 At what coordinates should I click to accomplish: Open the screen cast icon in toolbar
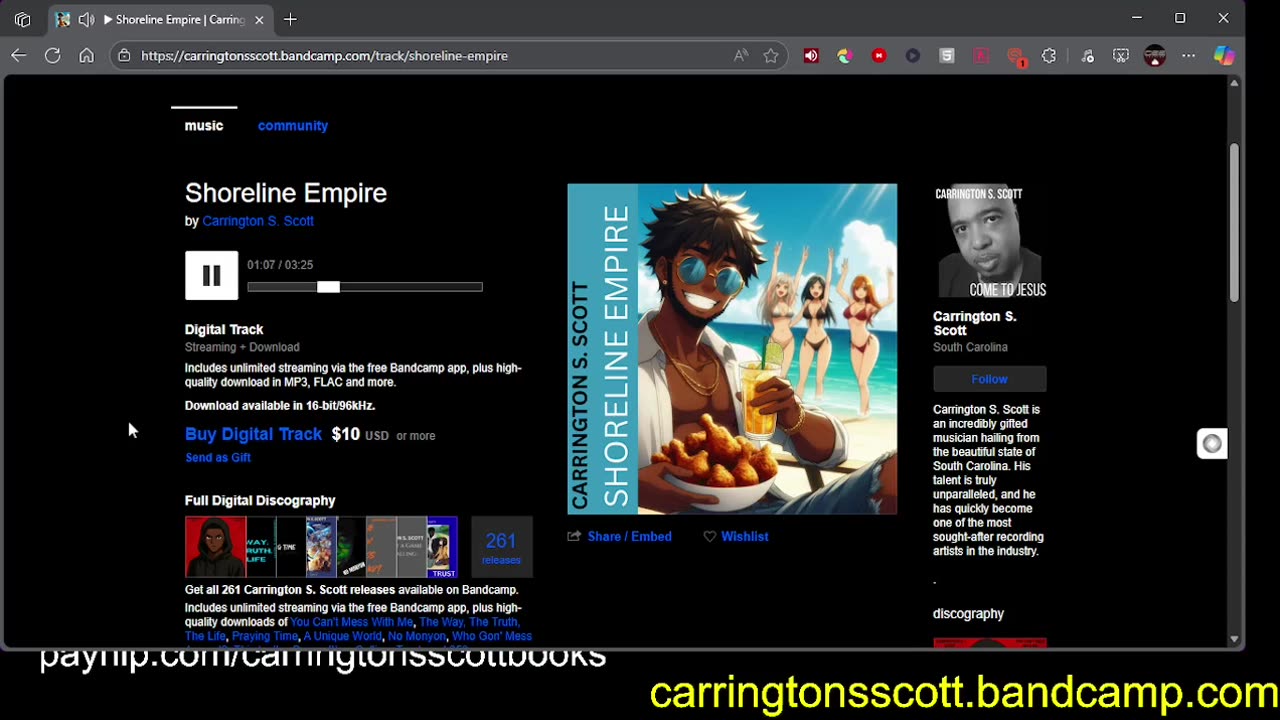(x=1121, y=56)
